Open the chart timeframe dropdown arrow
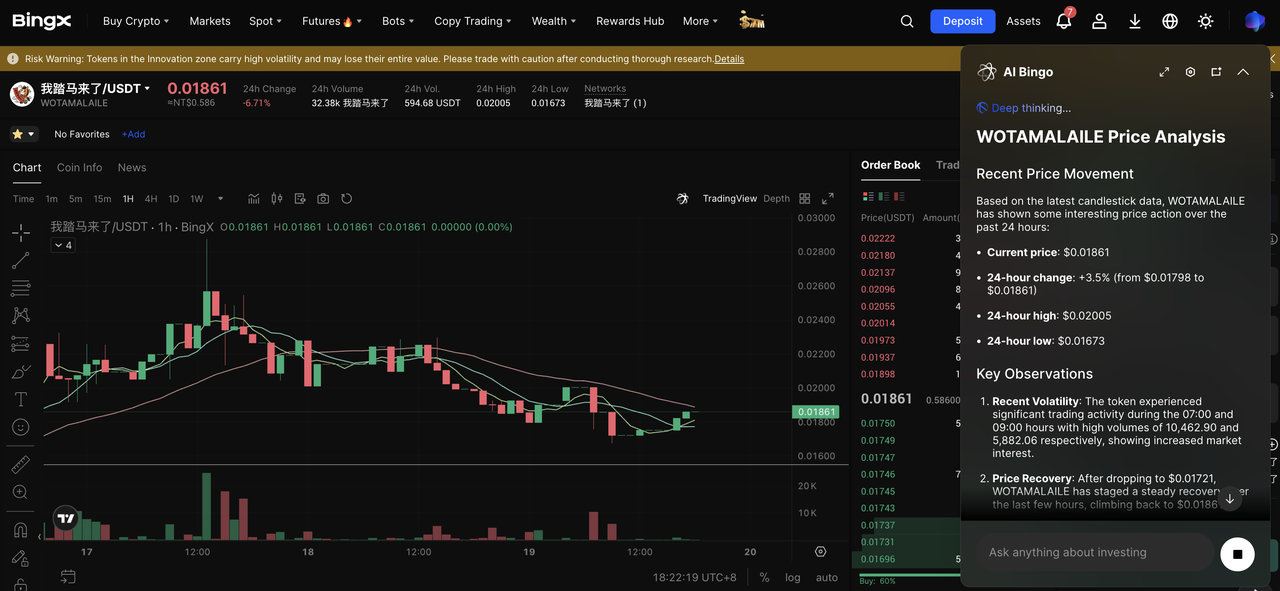 click(221, 199)
